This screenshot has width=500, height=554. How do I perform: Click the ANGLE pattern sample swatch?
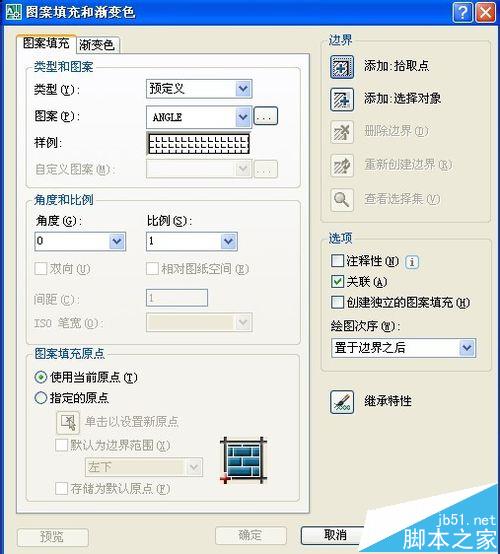pos(198,143)
